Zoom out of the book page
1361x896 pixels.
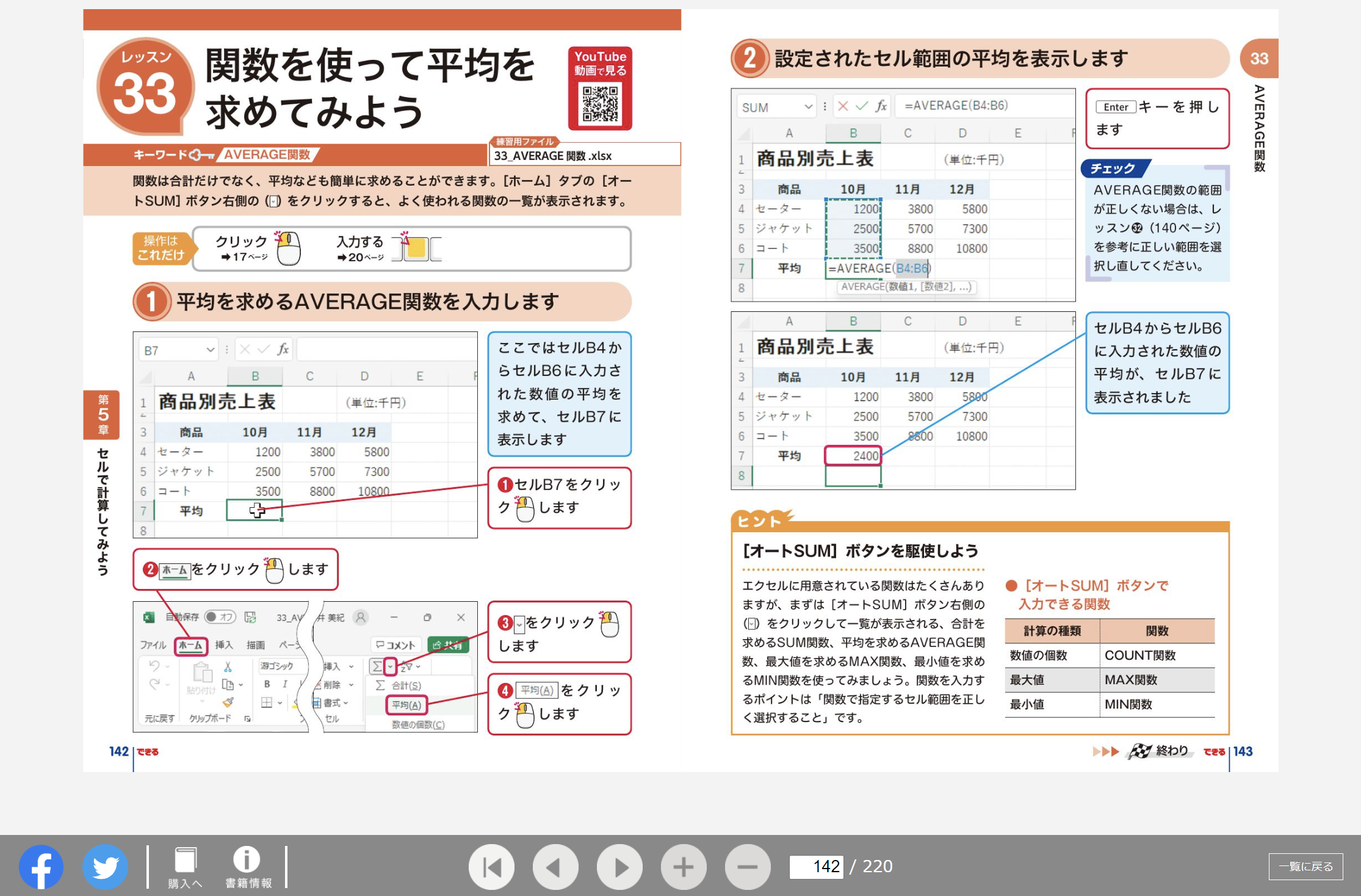point(747,866)
